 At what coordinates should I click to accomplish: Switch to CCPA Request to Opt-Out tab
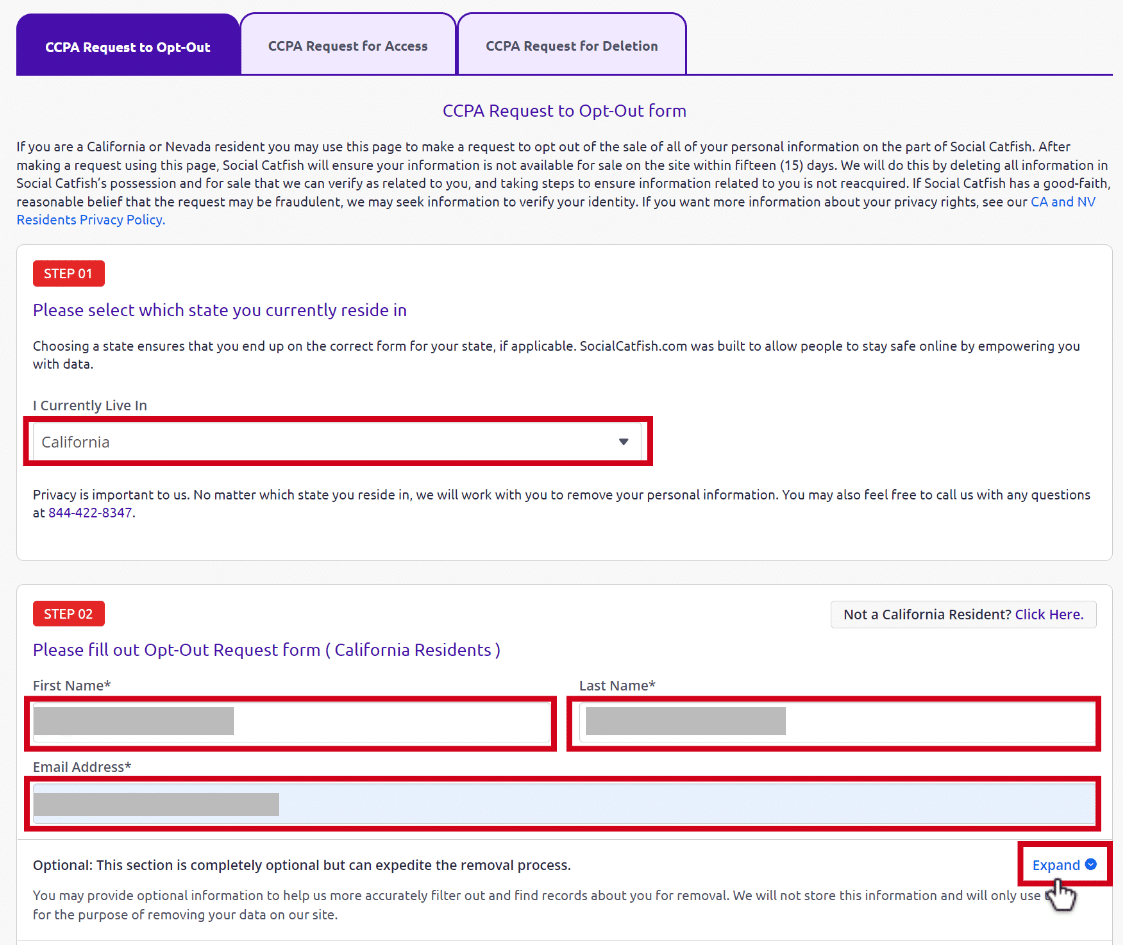[127, 44]
